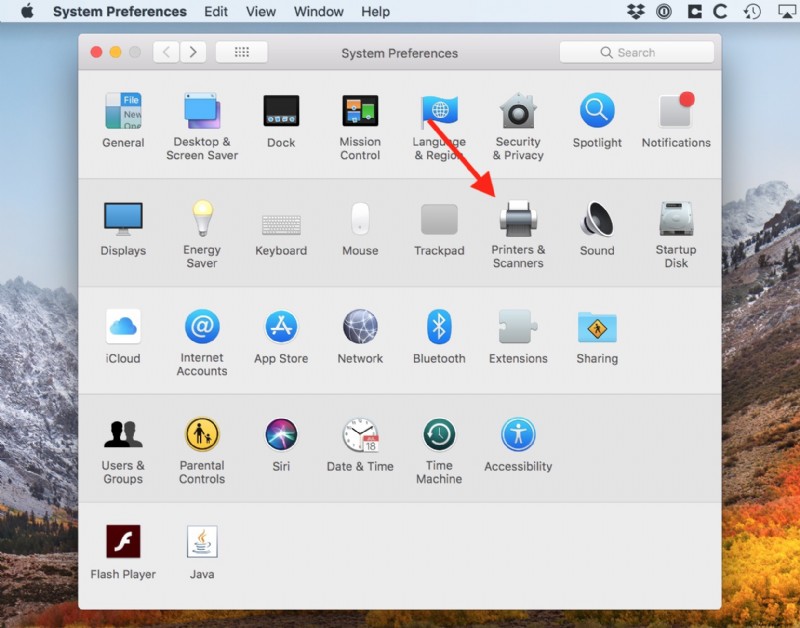The height and width of the screenshot is (628, 800).
Task: Open Dropbox menu bar icon
Action: coord(636,11)
